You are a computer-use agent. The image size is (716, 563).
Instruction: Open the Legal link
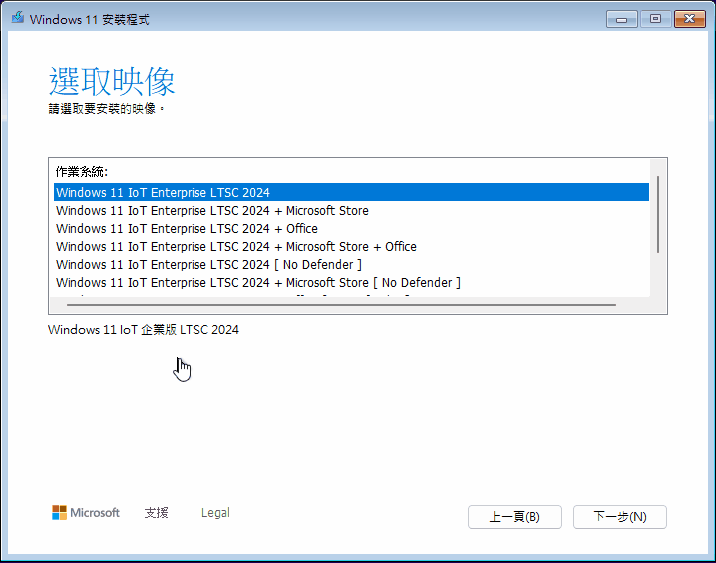pyautogui.click(x=215, y=513)
